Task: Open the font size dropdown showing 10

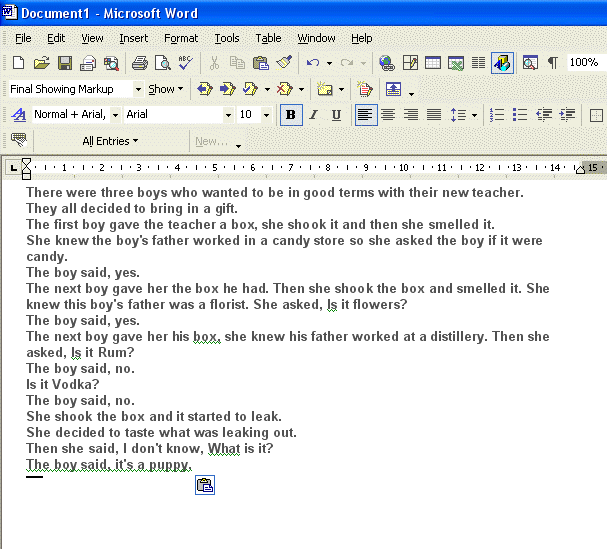Action: [266, 115]
